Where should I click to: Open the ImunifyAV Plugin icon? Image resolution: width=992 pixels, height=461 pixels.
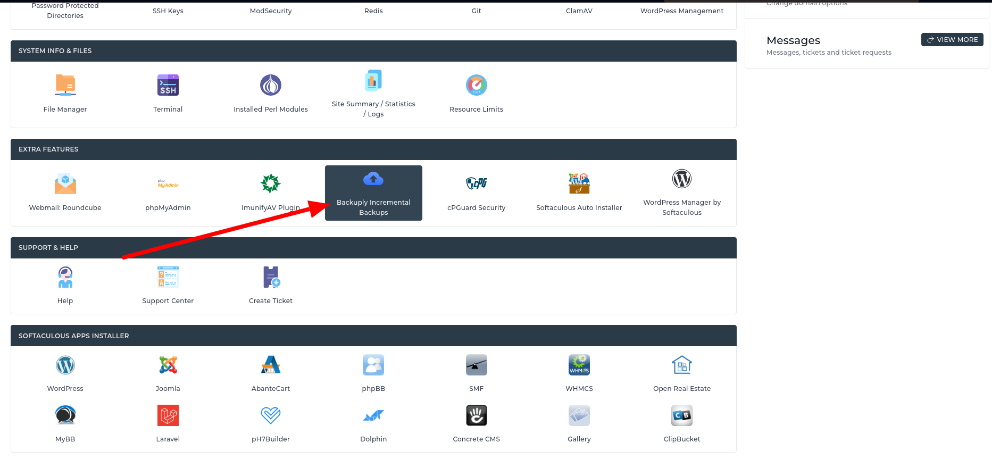coord(271,183)
